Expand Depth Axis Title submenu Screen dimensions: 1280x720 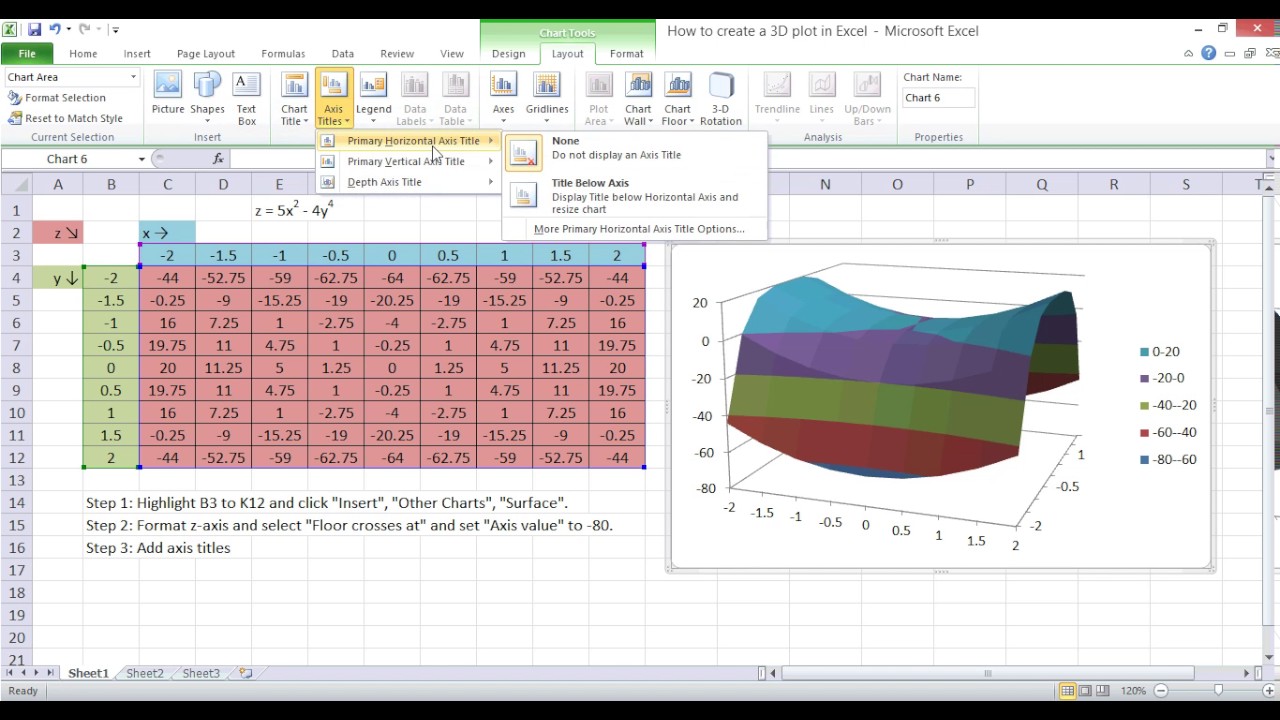tap(409, 182)
